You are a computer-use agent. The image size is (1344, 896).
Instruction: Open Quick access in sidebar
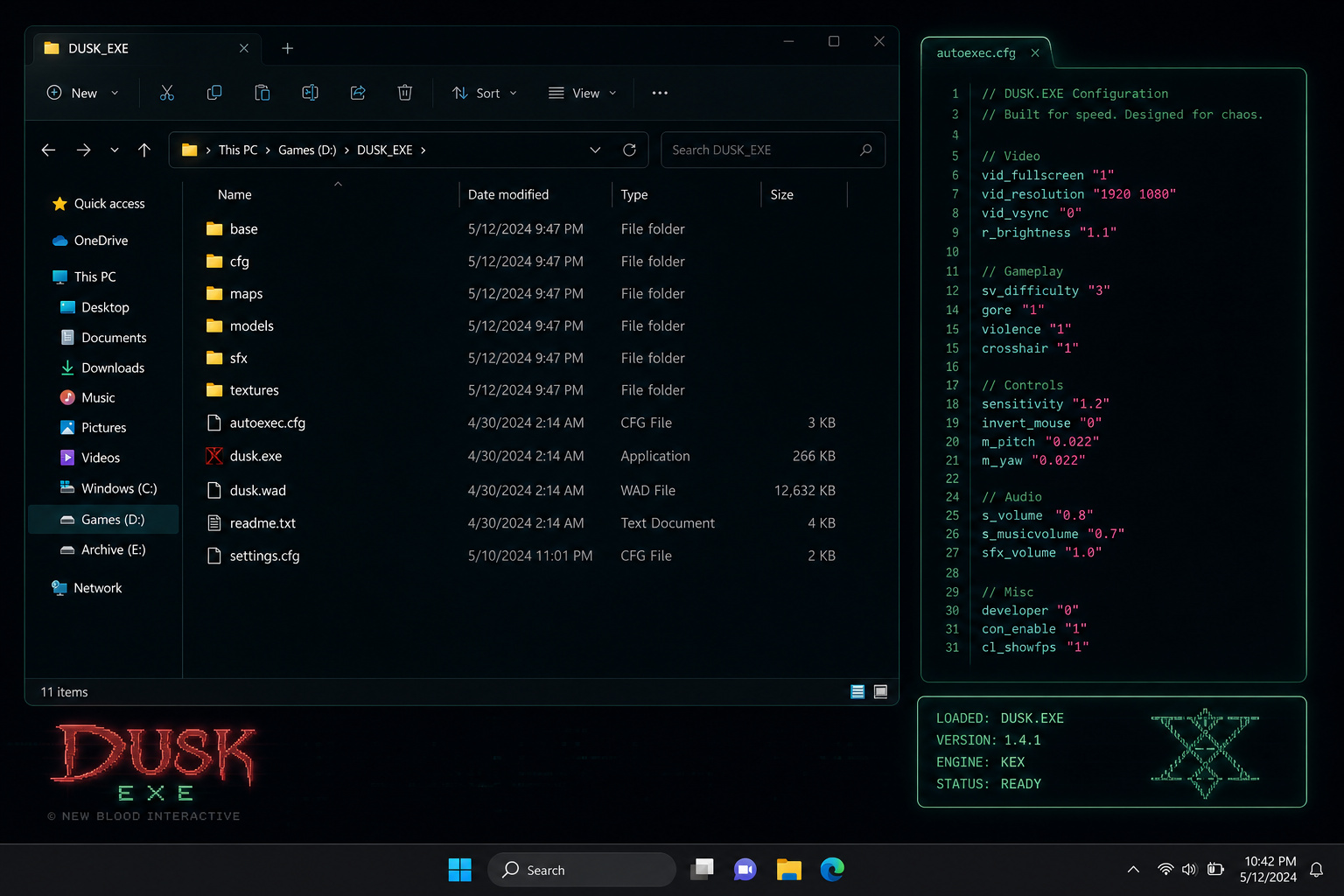point(99,204)
